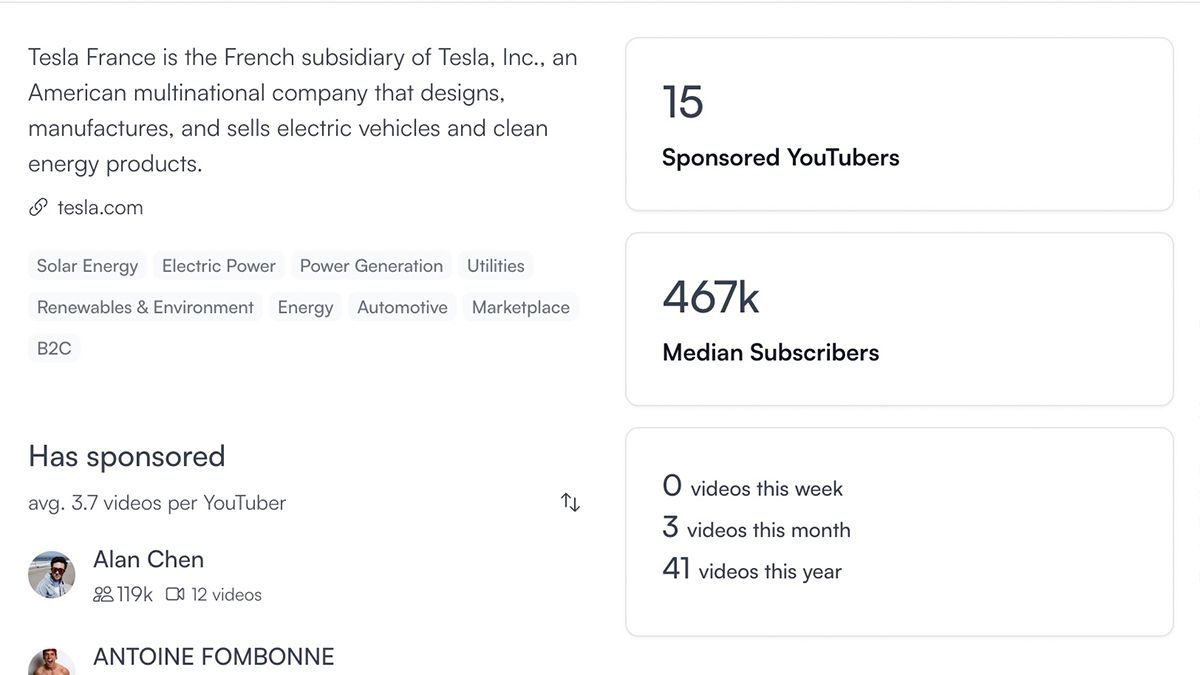Click the B2C tag

click(54, 348)
